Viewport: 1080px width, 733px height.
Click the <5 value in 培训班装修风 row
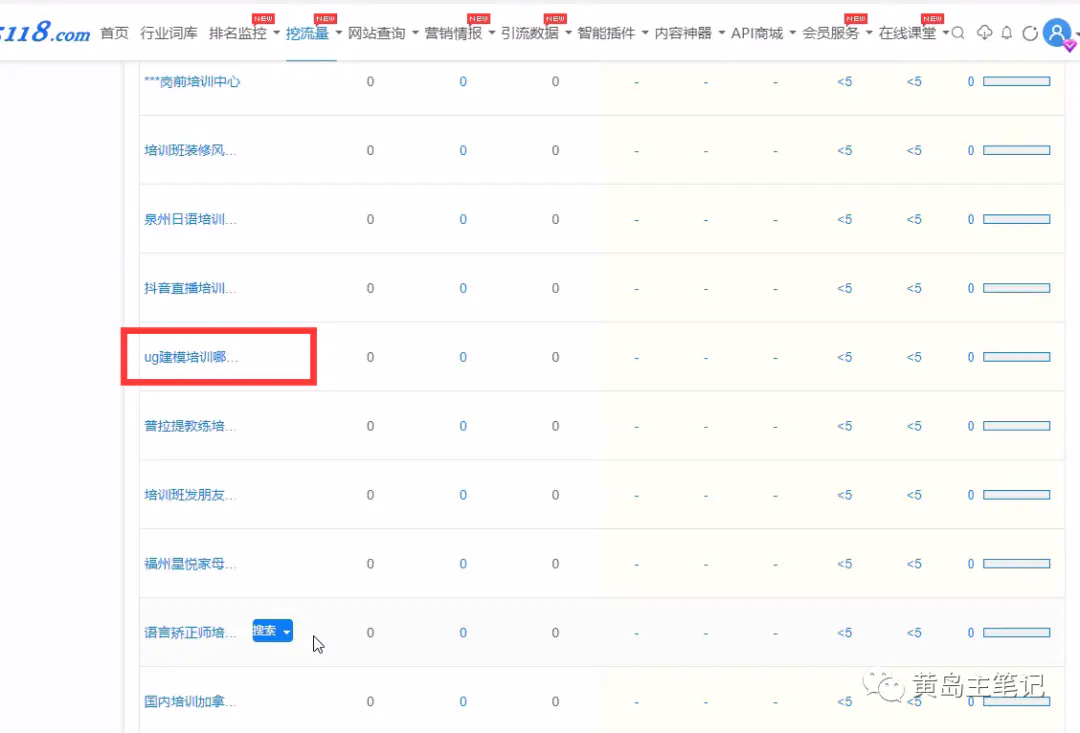point(845,151)
